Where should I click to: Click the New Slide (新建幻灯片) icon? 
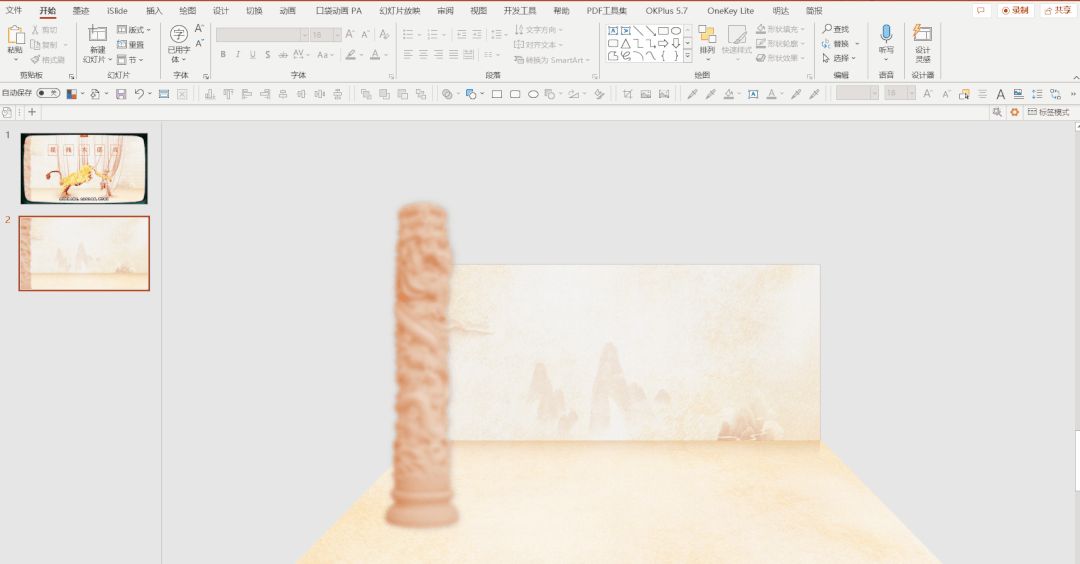(x=98, y=35)
